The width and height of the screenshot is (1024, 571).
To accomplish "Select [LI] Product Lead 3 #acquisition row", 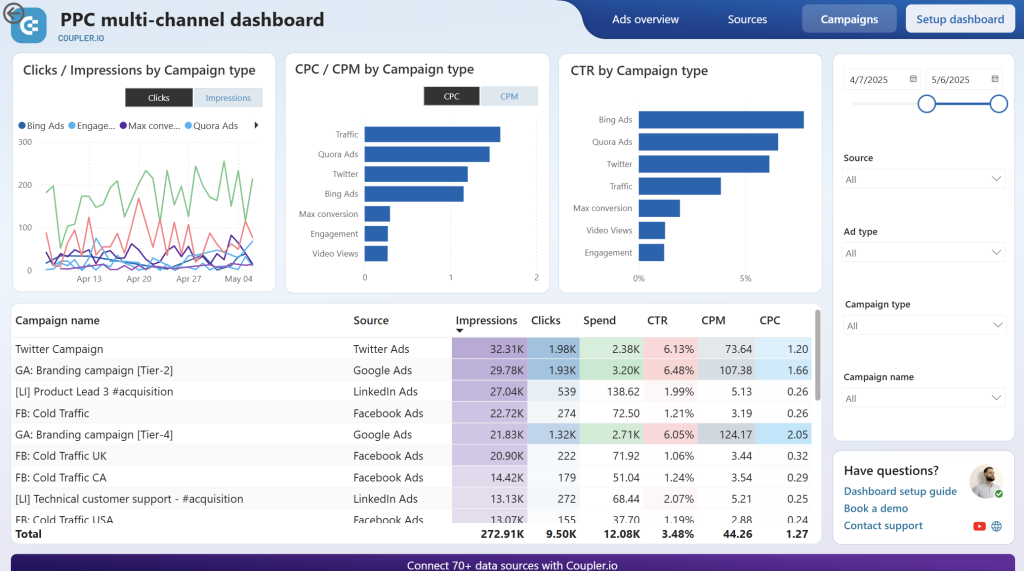I will (x=413, y=391).
